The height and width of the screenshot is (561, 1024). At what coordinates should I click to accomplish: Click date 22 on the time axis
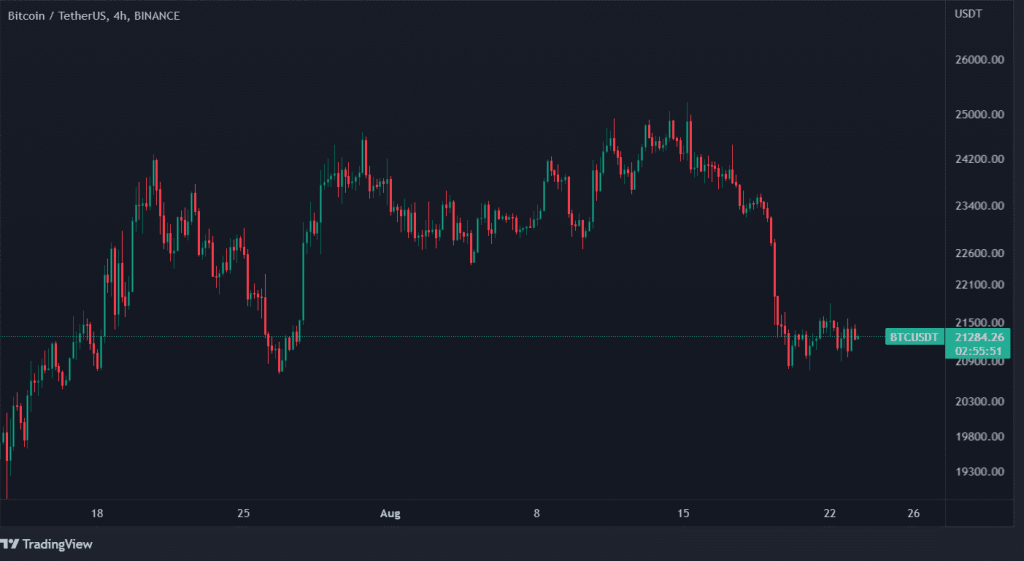click(x=829, y=513)
